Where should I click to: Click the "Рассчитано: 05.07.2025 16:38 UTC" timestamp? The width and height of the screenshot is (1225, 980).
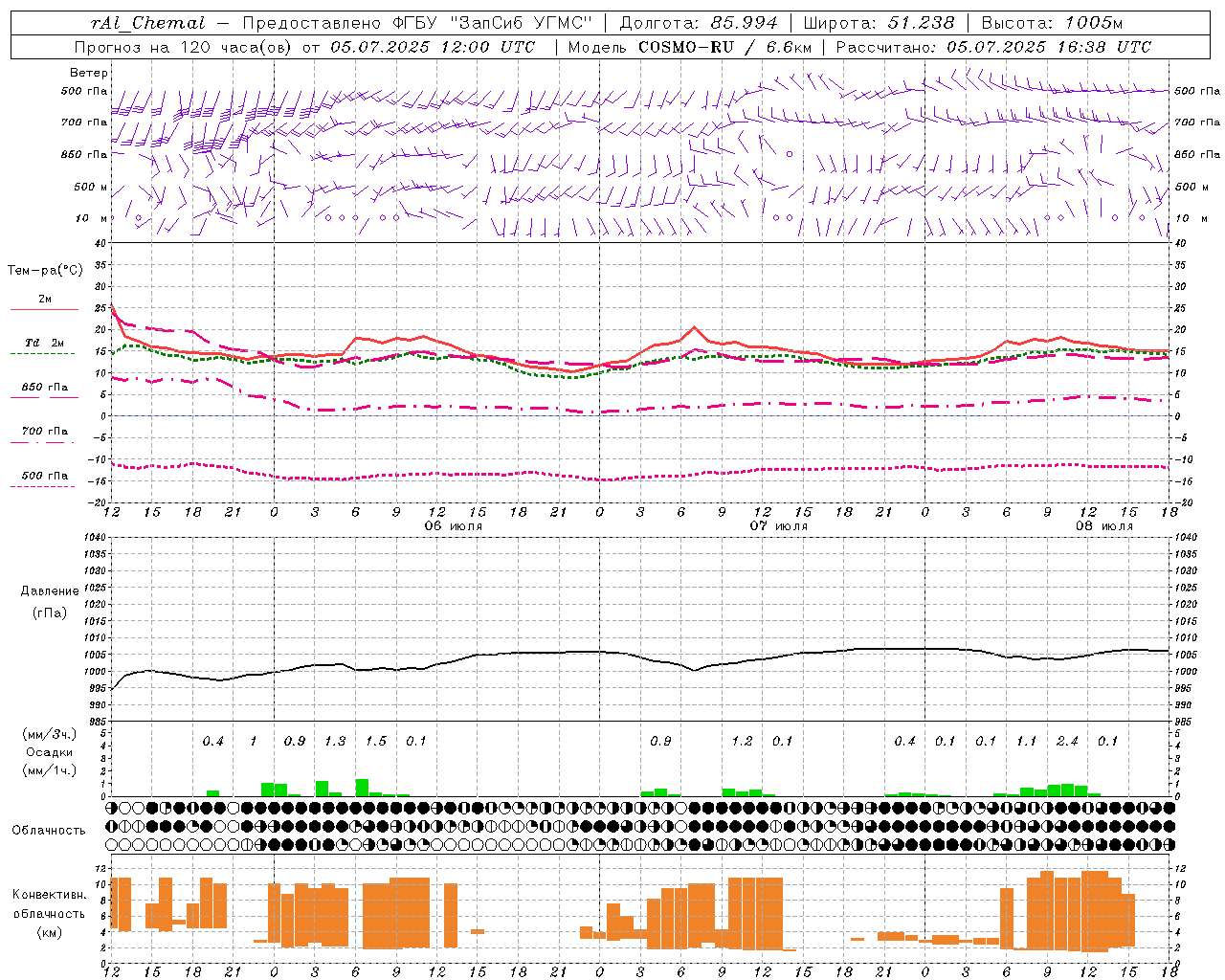pos(993,47)
